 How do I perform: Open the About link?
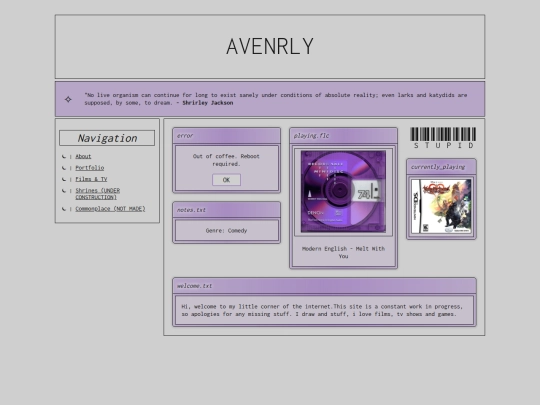83,156
